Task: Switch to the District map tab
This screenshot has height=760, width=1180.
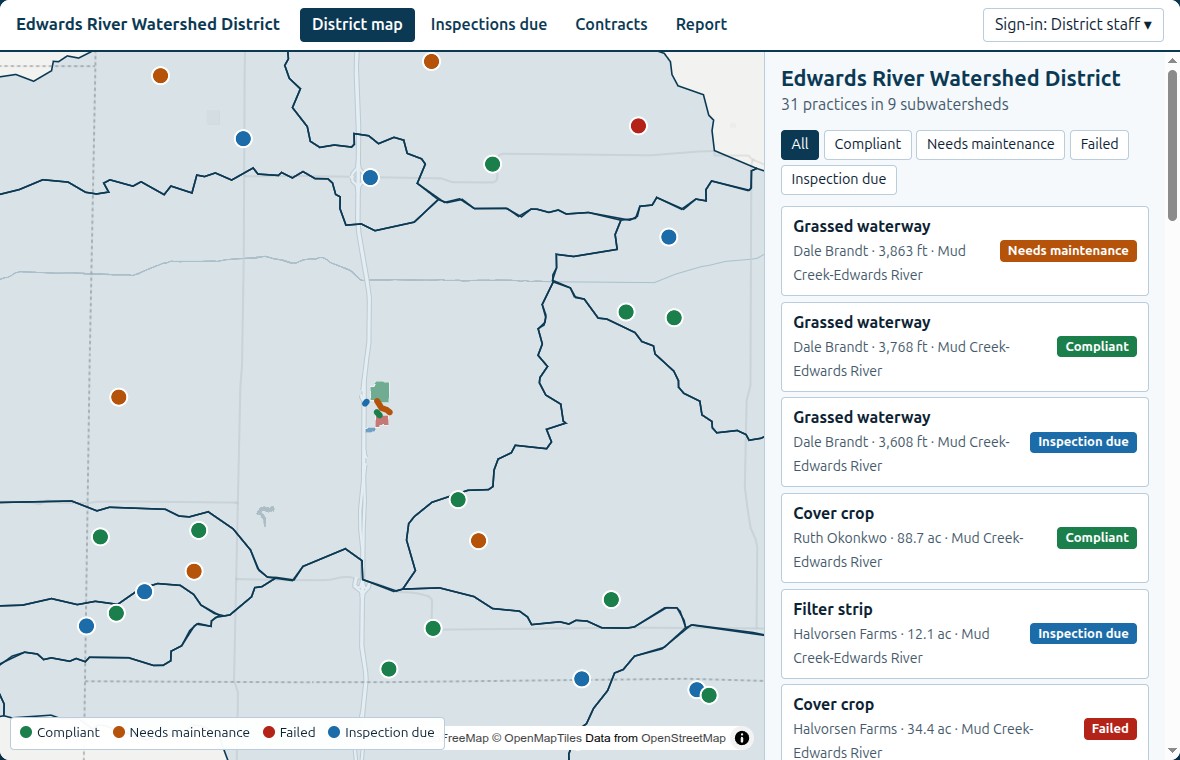Action: click(357, 25)
